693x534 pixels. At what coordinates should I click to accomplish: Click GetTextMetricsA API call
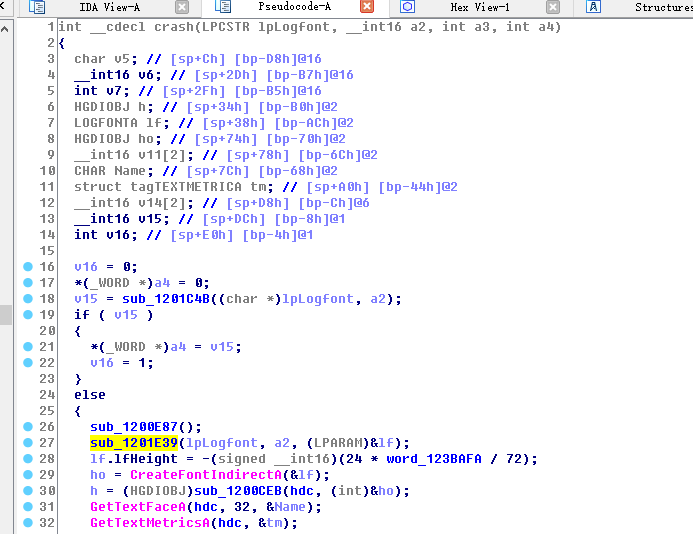tap(150, 523)
